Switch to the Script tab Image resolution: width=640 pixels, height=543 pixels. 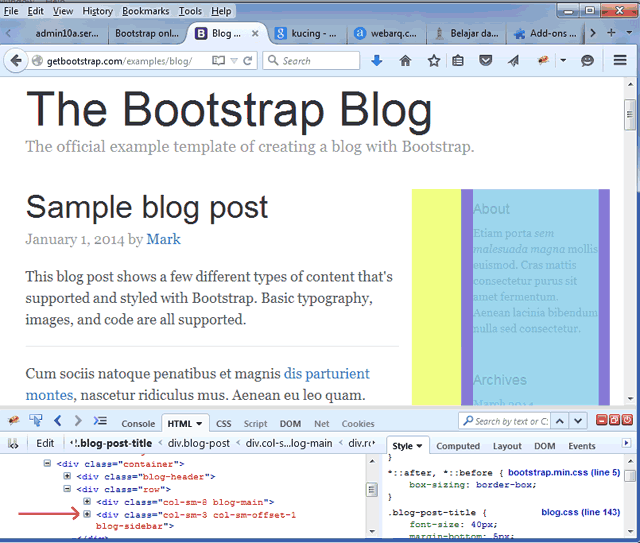[x=256, y=424]
